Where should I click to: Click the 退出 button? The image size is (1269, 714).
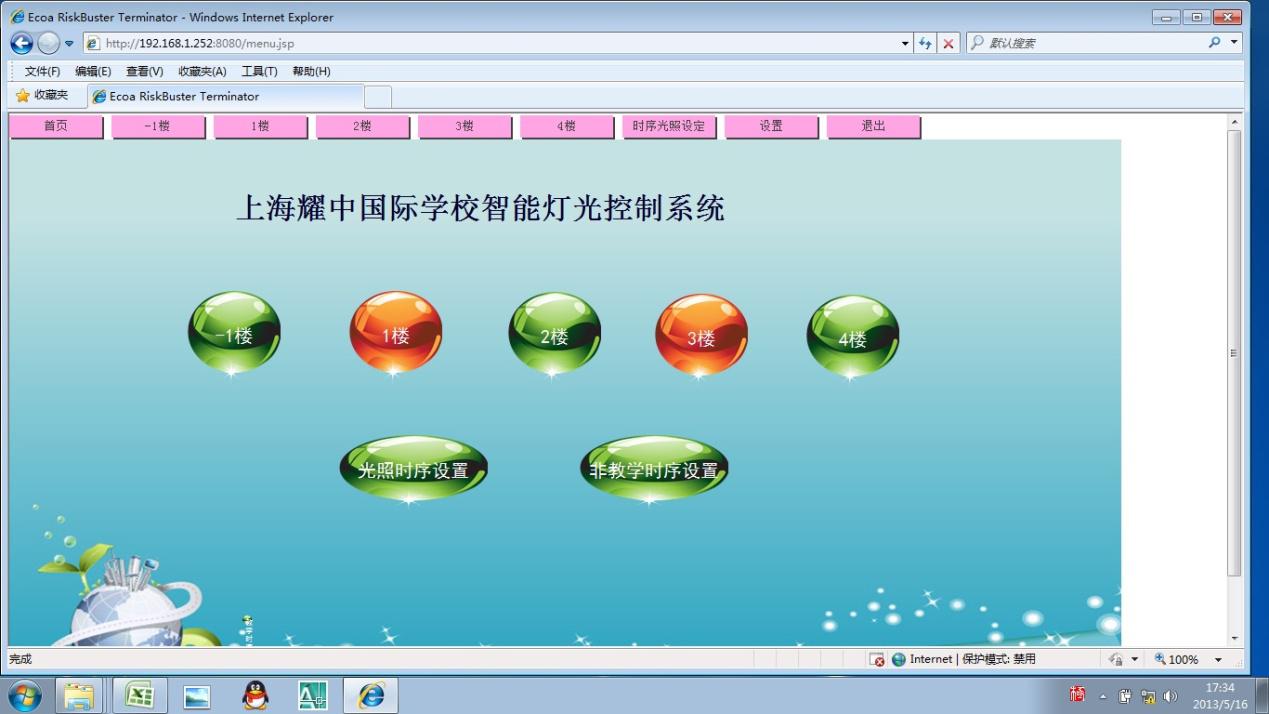point(873,126)
